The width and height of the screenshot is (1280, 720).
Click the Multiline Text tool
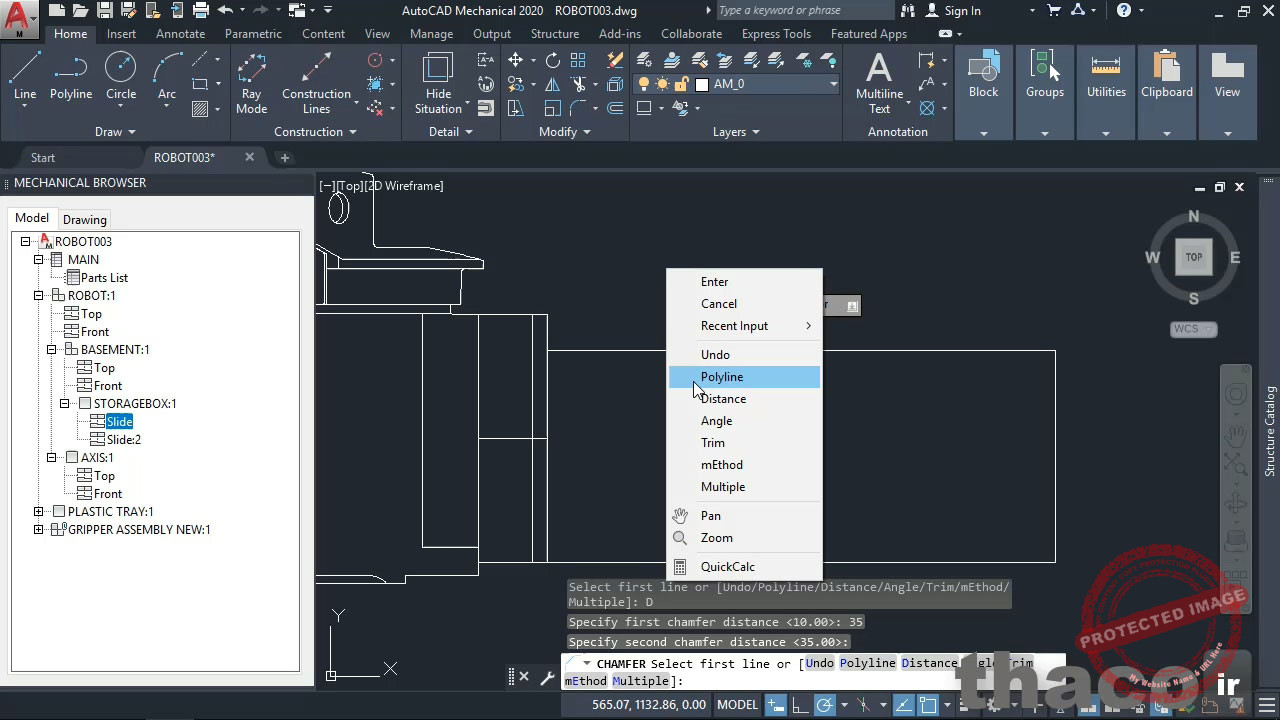click(879, 84)
